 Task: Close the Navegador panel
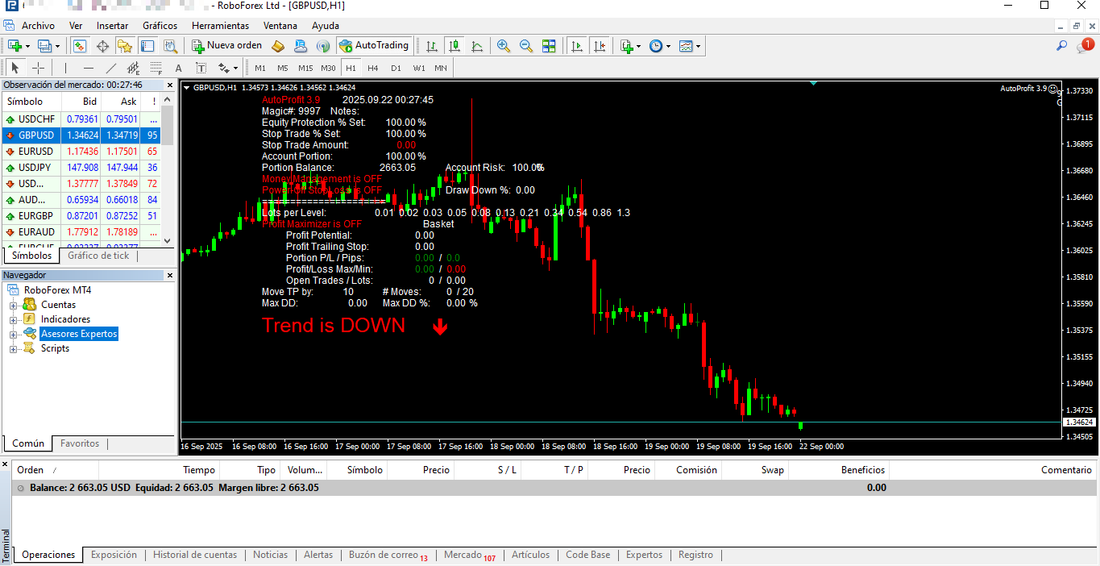coord(168,276)
